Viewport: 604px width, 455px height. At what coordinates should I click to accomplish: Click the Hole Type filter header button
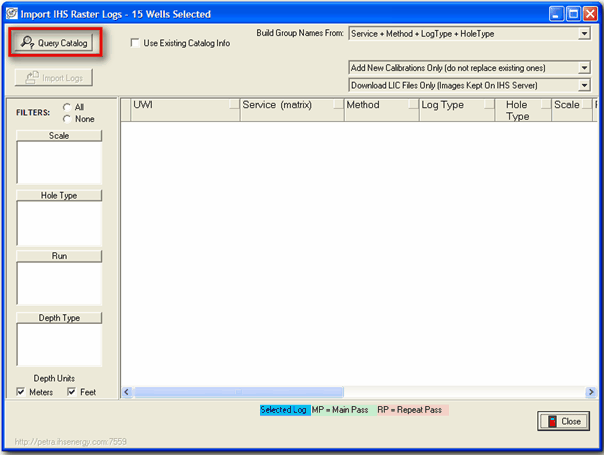(59, 195)
